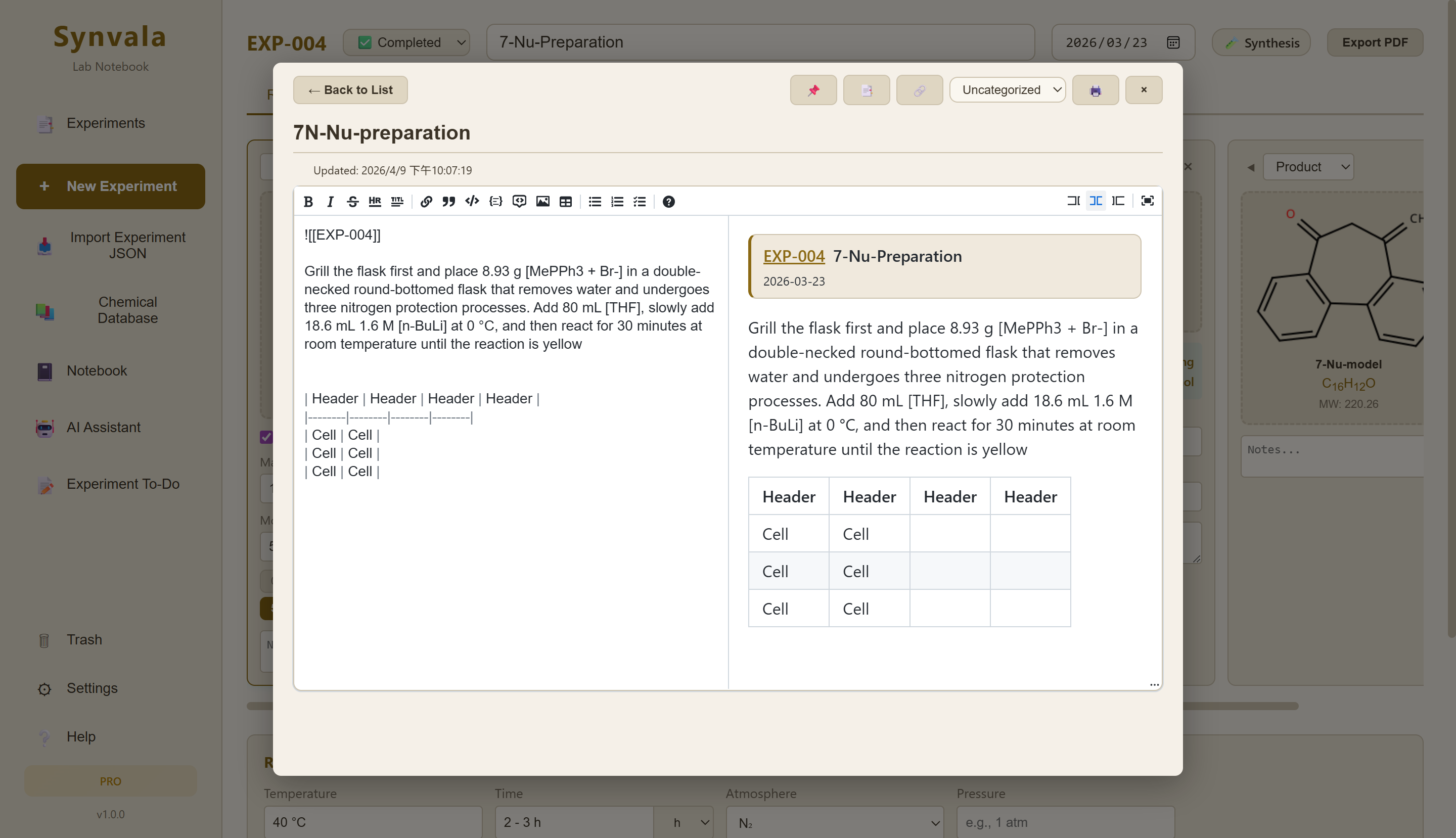Switch to split editor and preview view
The height and width of the screenshot is (838, 1456).
click(1096, 201)
